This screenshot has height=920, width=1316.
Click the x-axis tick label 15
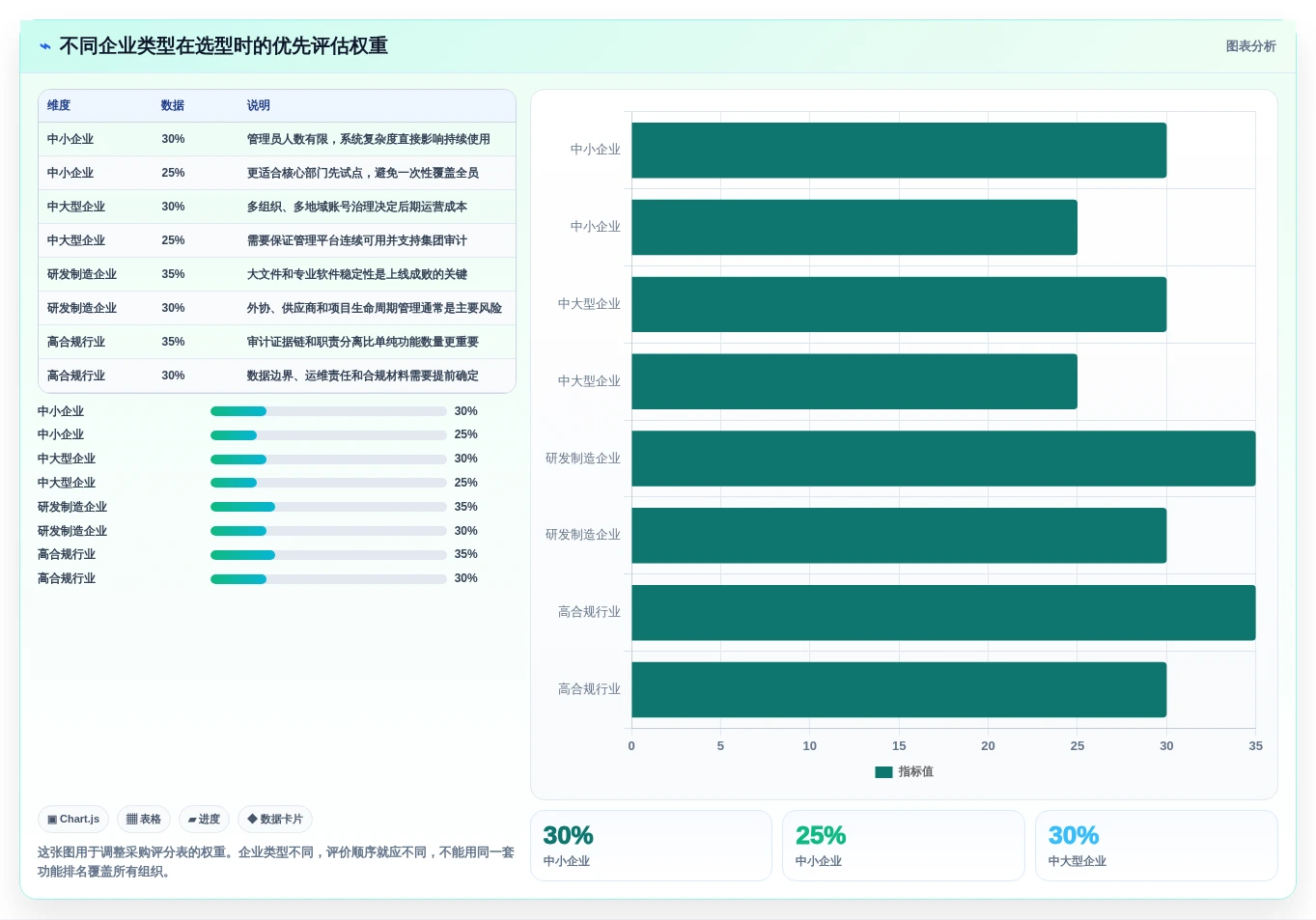pyautogui.click(x=899, y=746)
